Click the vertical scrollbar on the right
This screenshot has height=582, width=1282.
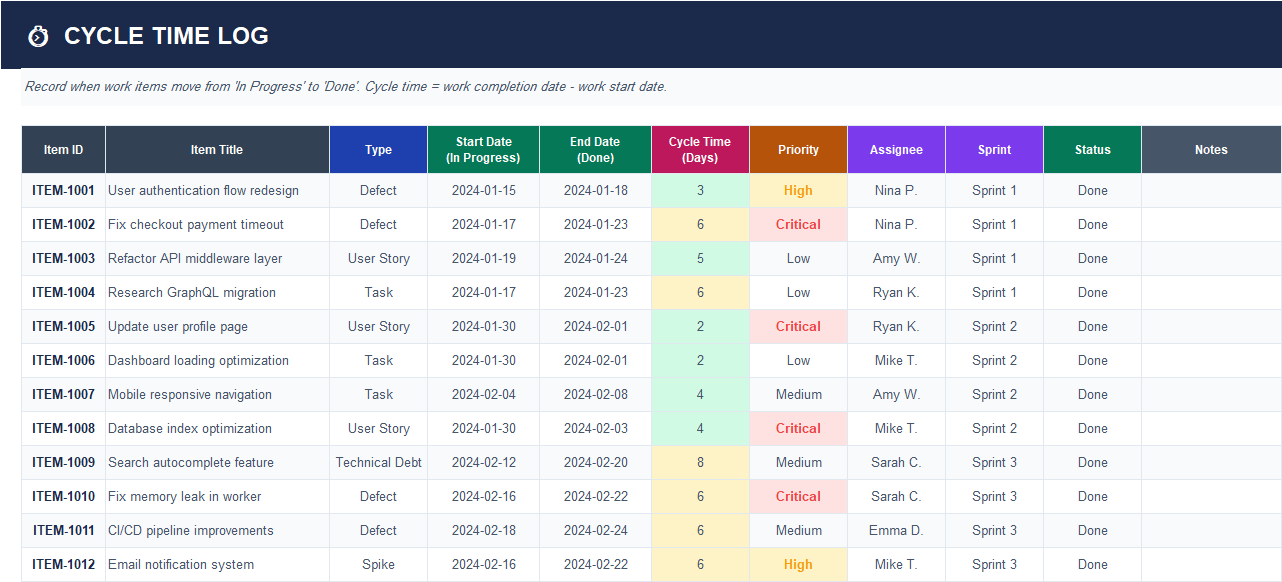(1277, 300)
